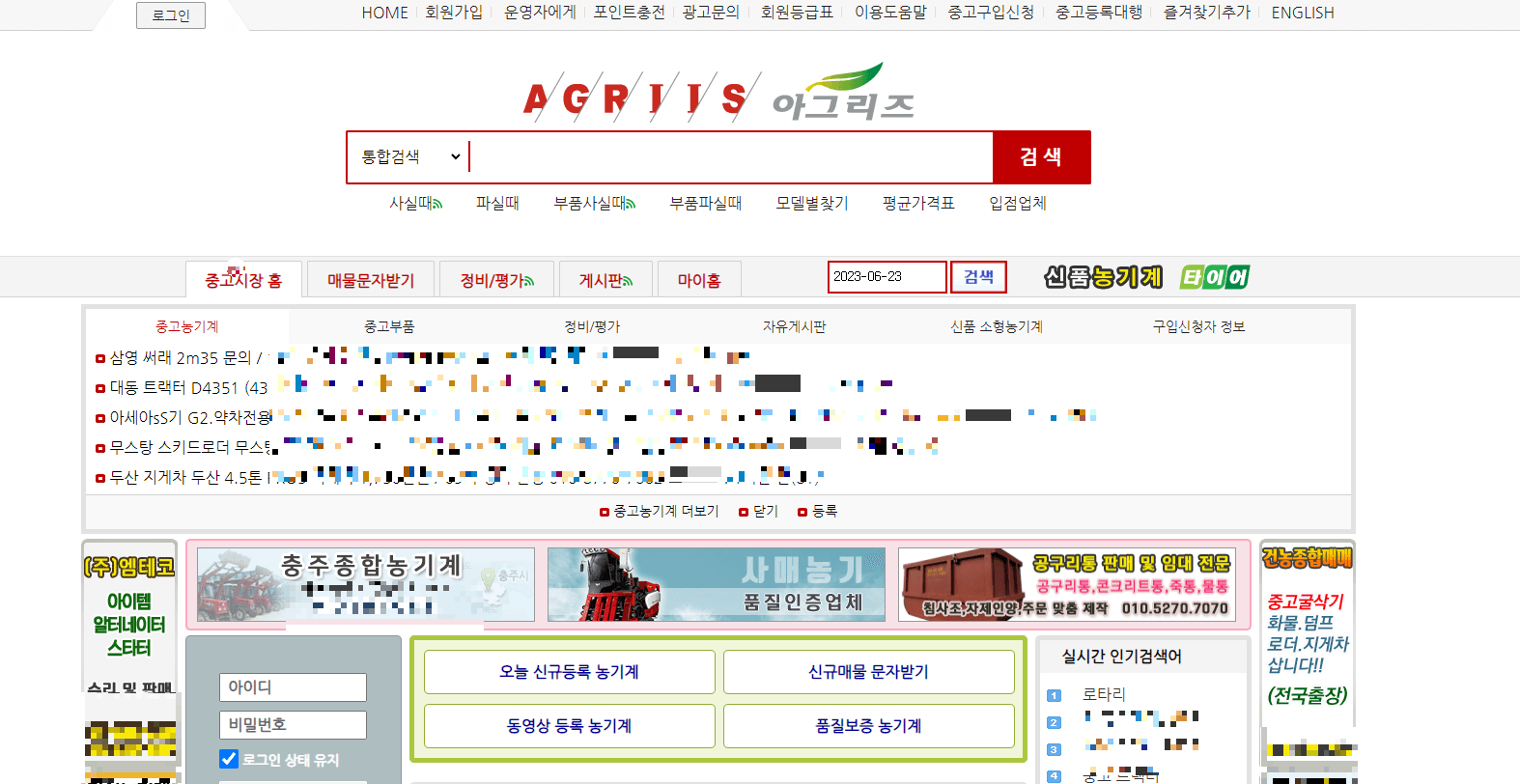Open the 공구리통 판매 및 임대 banner

click(1067, 585)
